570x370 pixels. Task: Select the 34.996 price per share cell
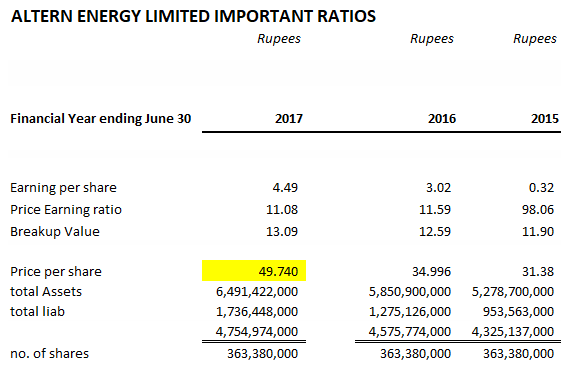point(431,272)
